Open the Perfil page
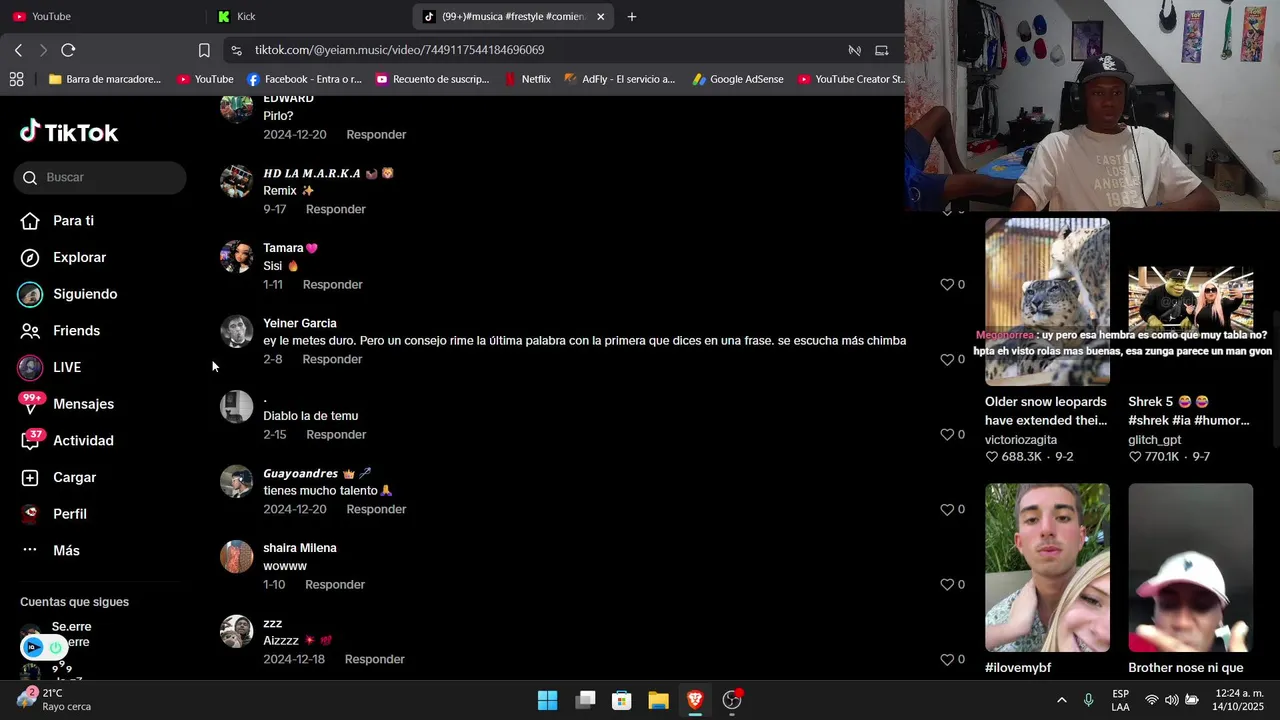1280x720 pixels. tap(53, 514)
